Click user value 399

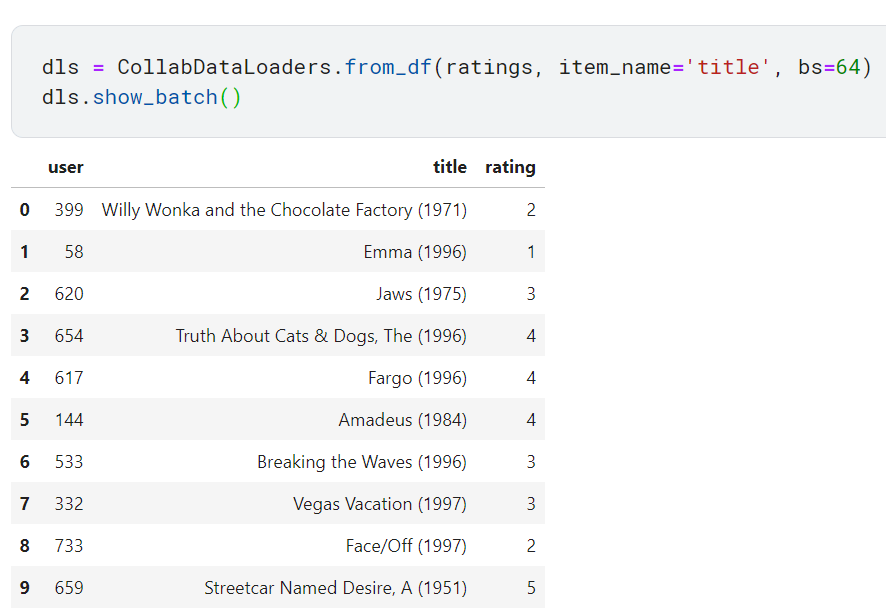coord(69,210)
